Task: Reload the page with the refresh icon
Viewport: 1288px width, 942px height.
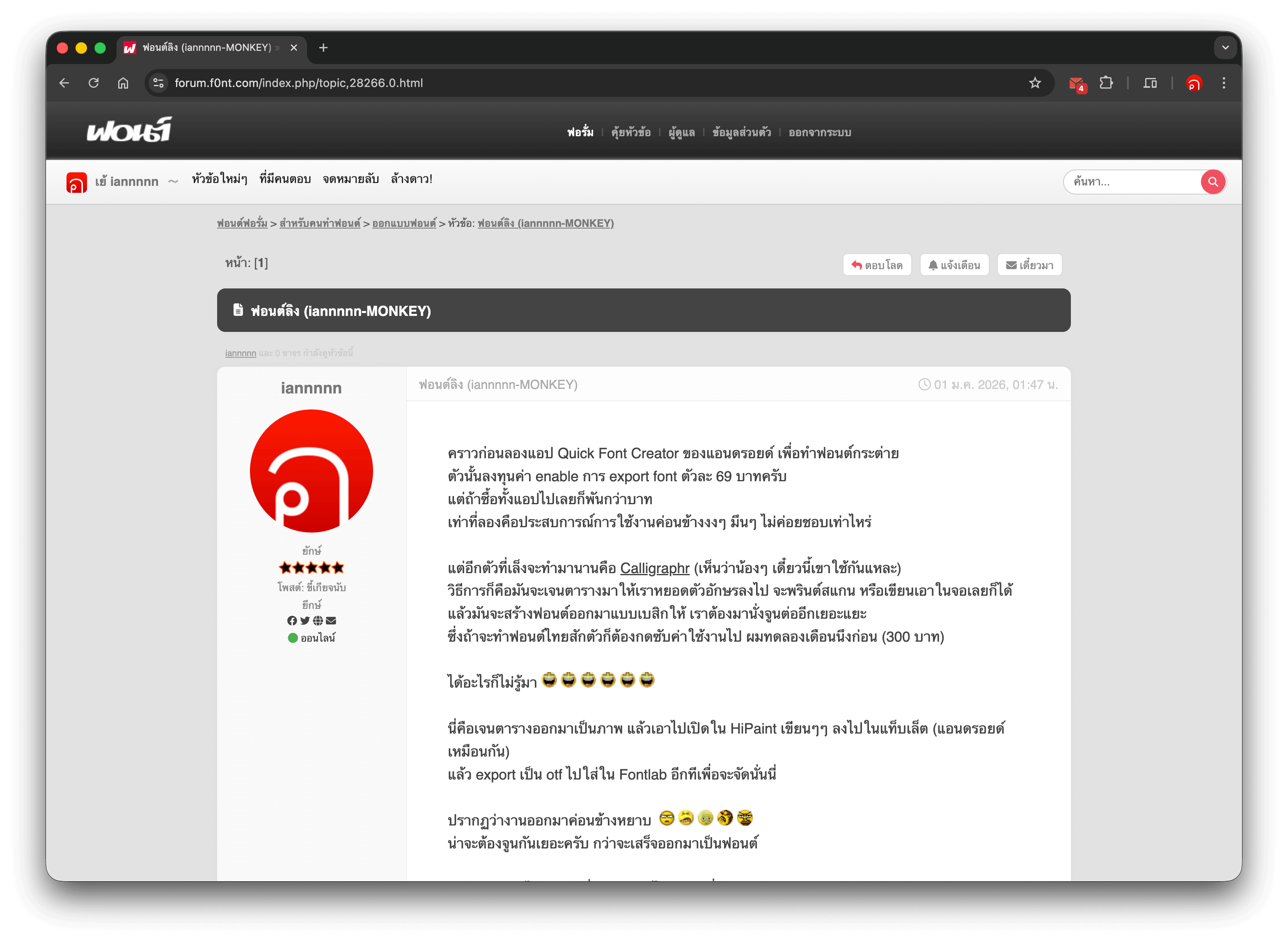Action: click(94, 83)
